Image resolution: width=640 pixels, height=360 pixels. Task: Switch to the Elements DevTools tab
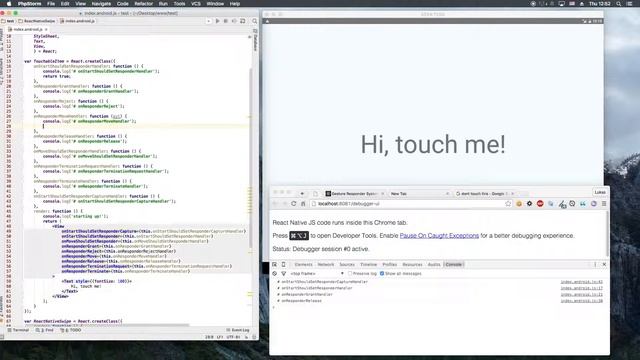[x=303, y=264]
